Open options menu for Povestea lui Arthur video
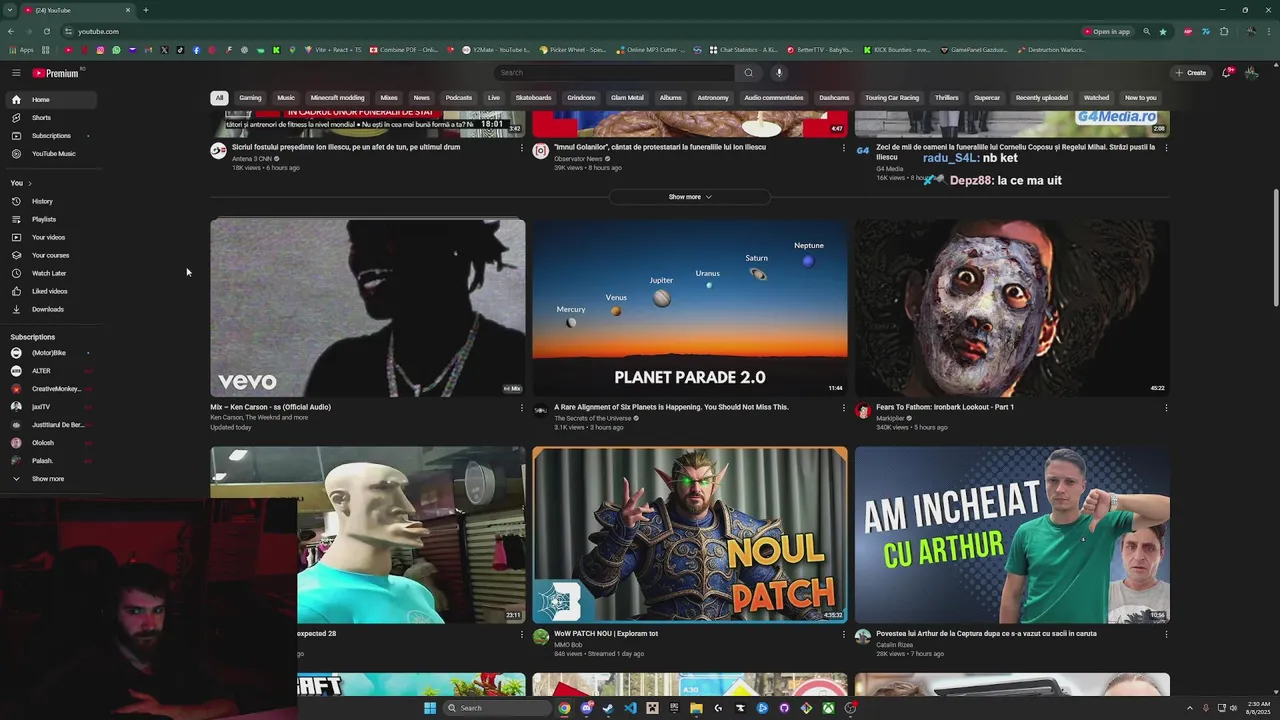The height and width of the screenshot is (720, 1280). [x=1166, y=634]
